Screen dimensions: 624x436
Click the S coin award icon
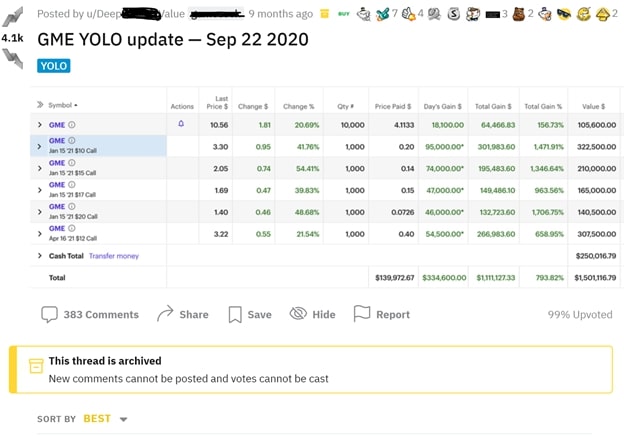click(x=453, y=14)
